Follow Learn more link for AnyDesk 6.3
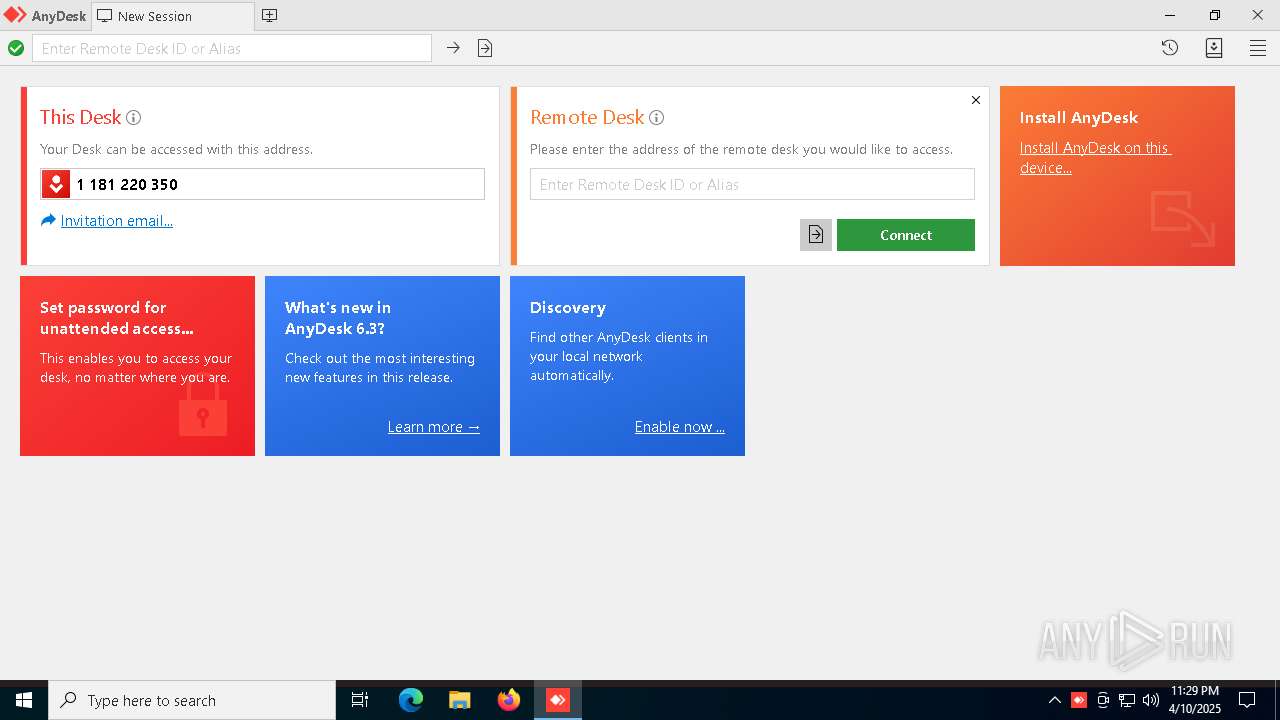The image size is (1280, 720). coord(434,427)
